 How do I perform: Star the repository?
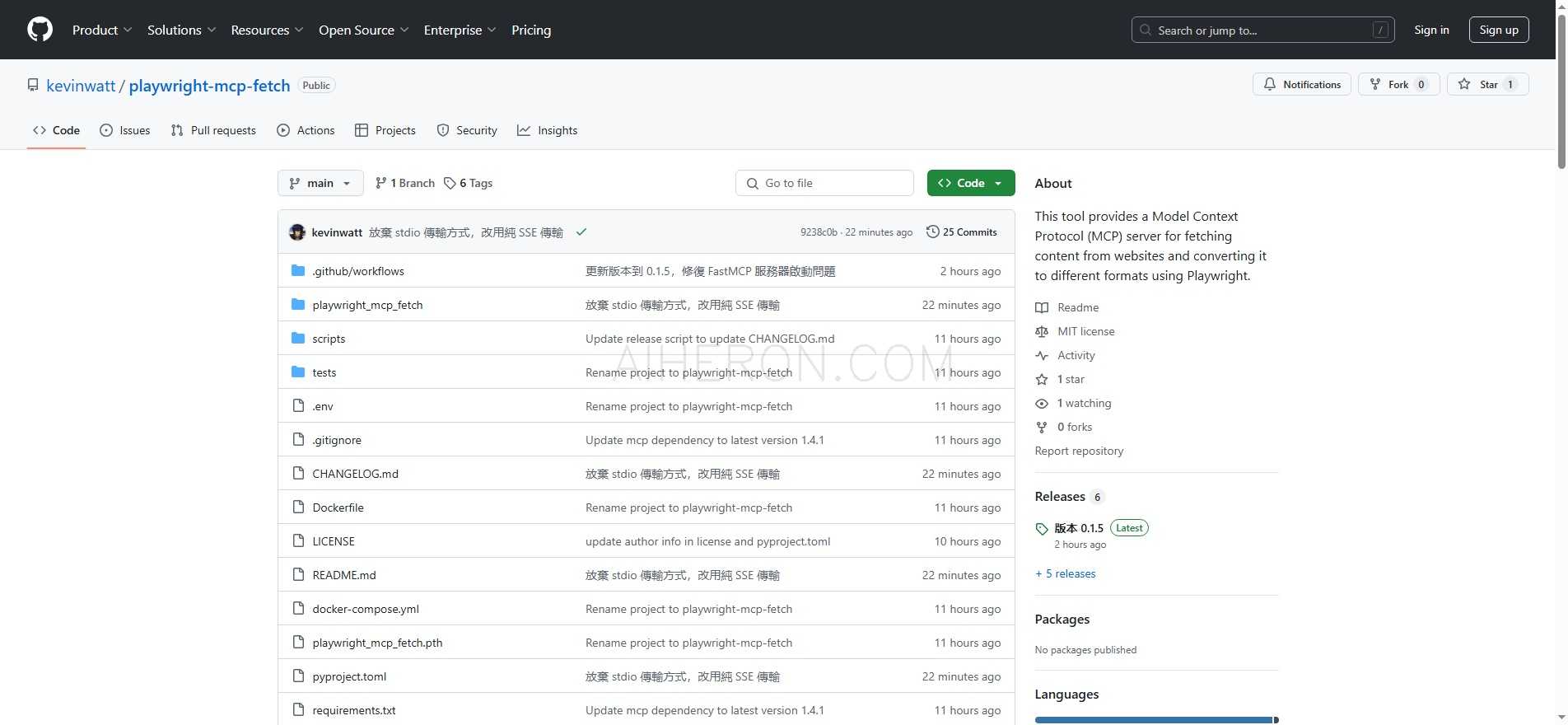point(1487,84)
